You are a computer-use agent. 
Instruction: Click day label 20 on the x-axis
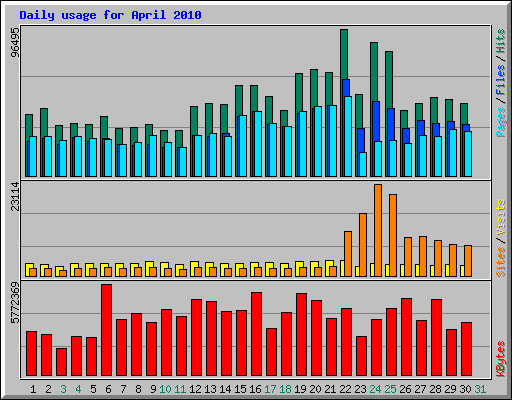(x=315, y=389)
